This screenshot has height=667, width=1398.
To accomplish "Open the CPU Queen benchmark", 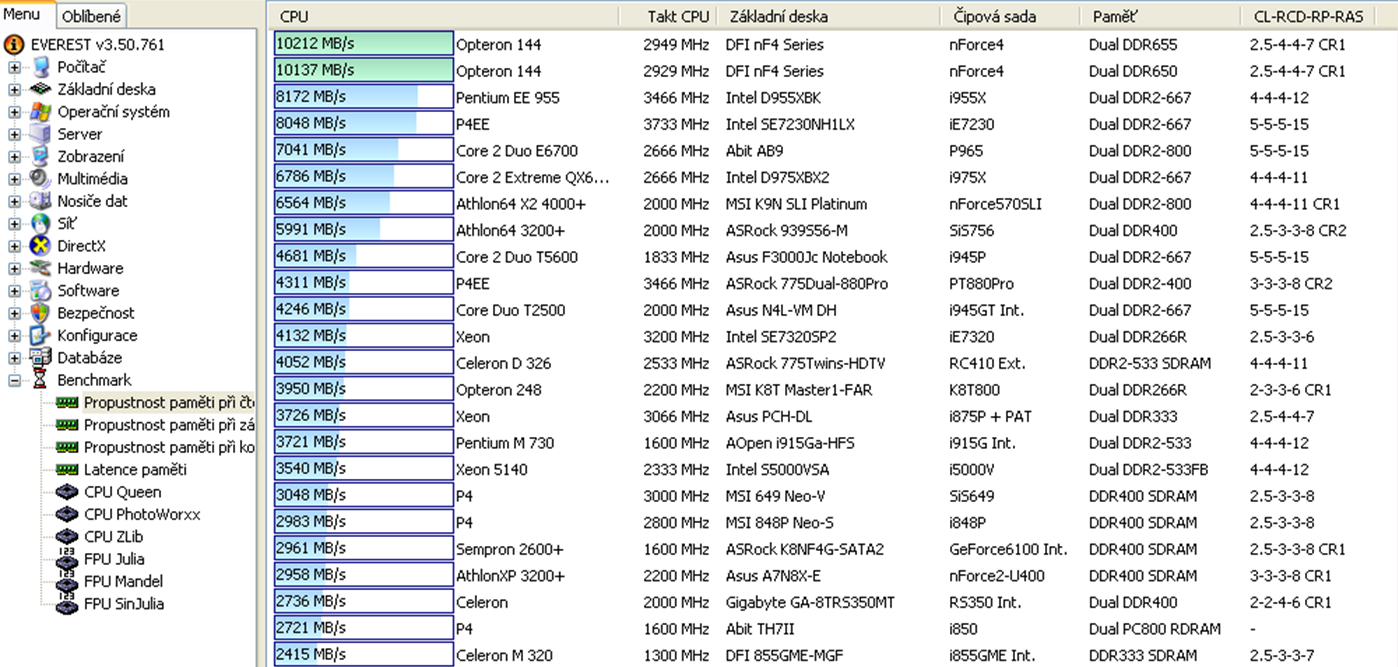I will pyautogui.click(x=122, y=492).
